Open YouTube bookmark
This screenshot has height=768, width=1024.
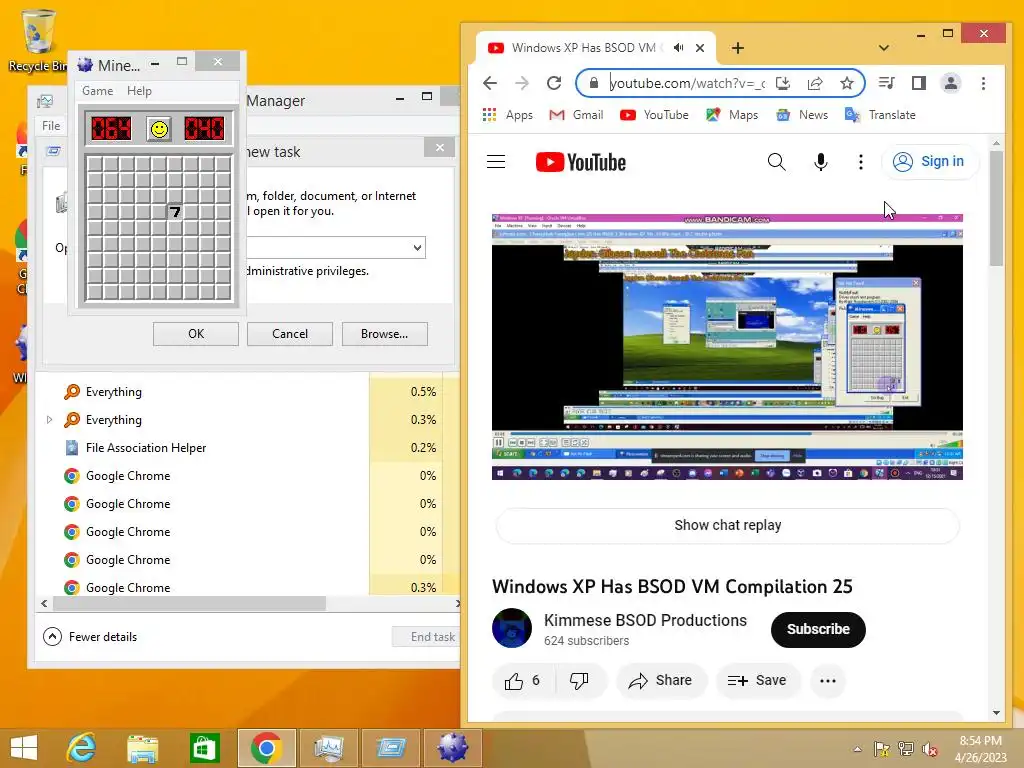point(654,115)
